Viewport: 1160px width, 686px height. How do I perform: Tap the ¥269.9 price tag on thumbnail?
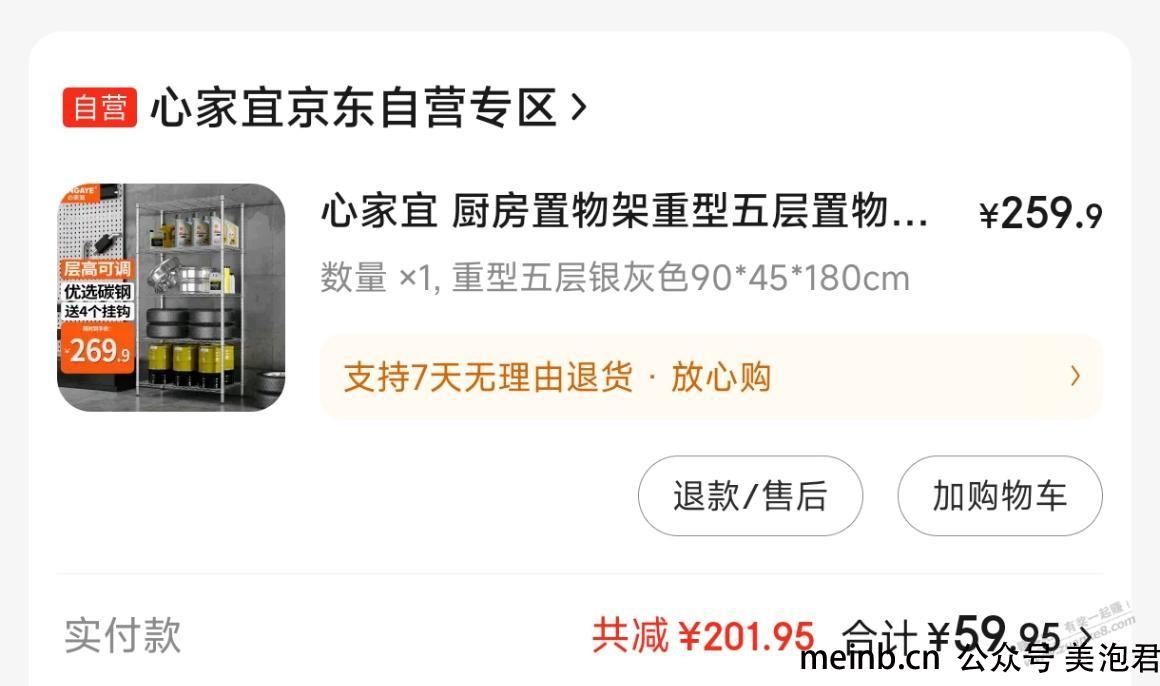click(x=97, y=349)
